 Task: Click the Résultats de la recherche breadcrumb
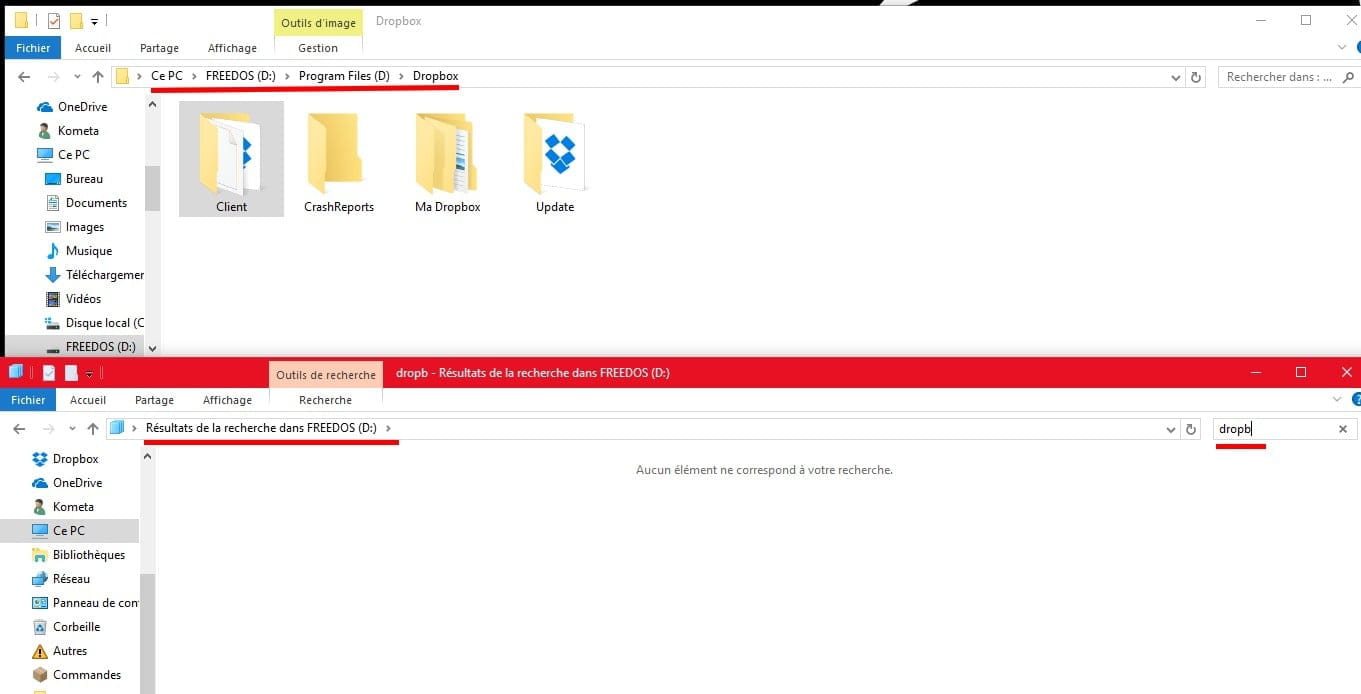(261, 428)
